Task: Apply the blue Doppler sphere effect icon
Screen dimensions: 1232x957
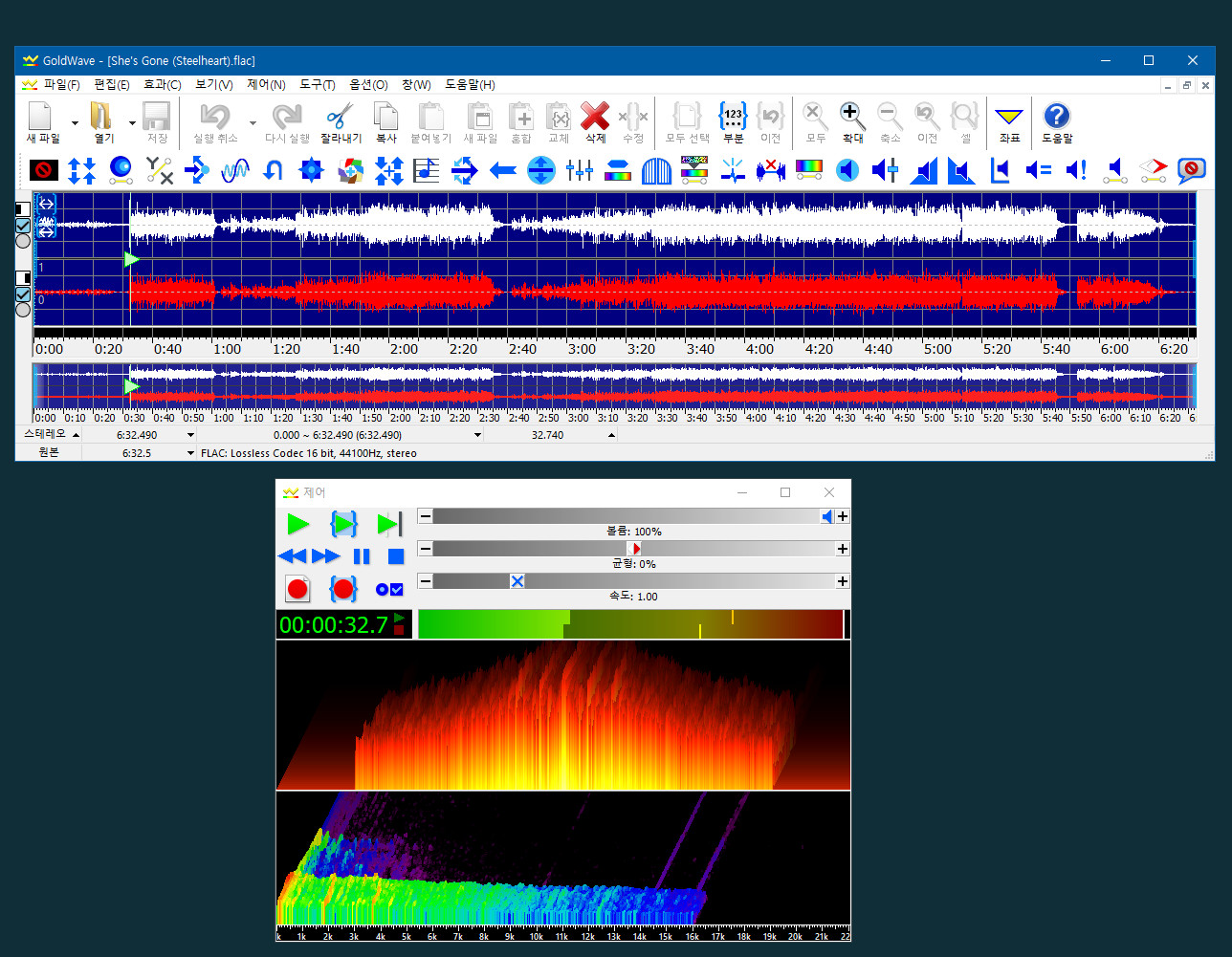Action: (121, 171)
